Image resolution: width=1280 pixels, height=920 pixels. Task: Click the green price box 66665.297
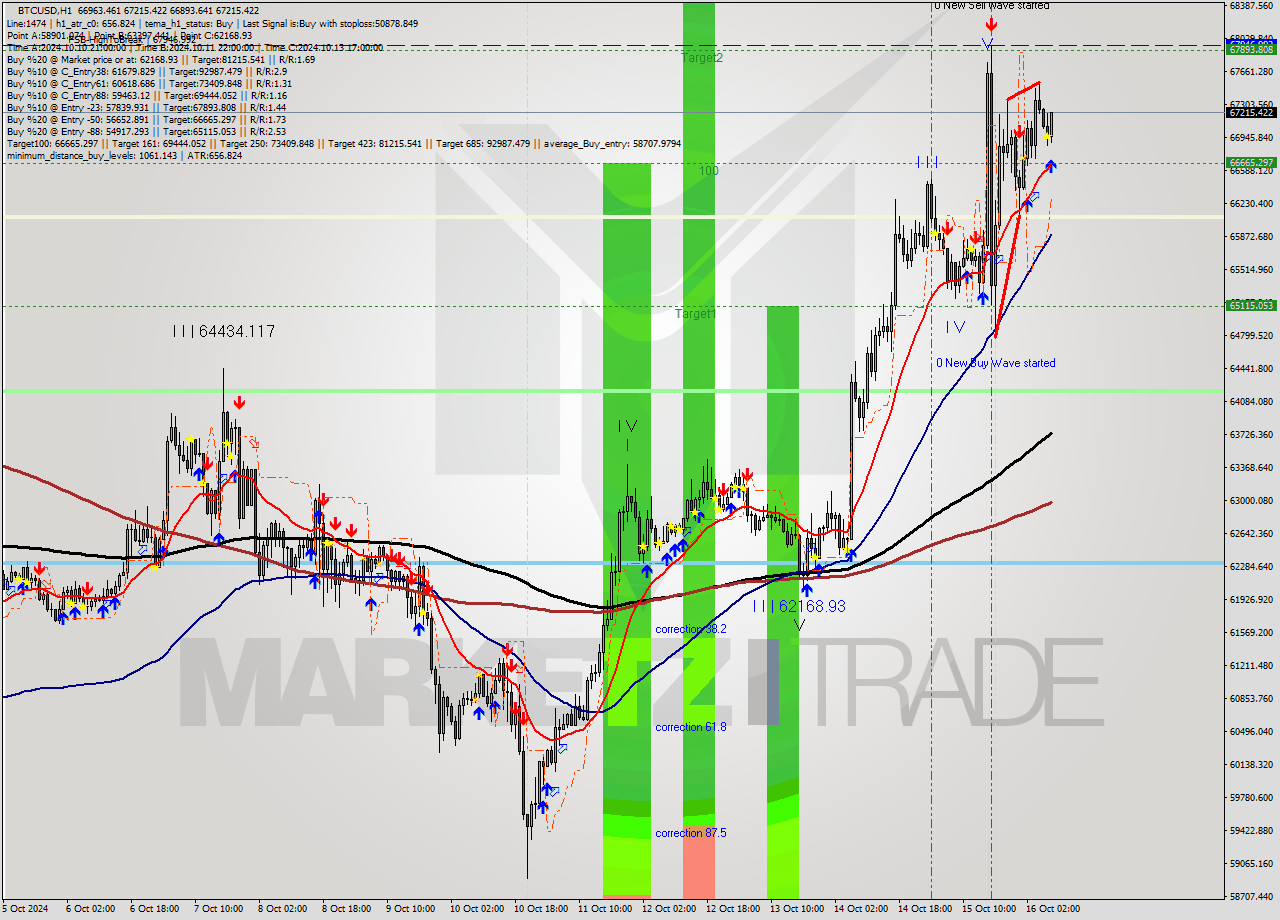click(1251, 162)
